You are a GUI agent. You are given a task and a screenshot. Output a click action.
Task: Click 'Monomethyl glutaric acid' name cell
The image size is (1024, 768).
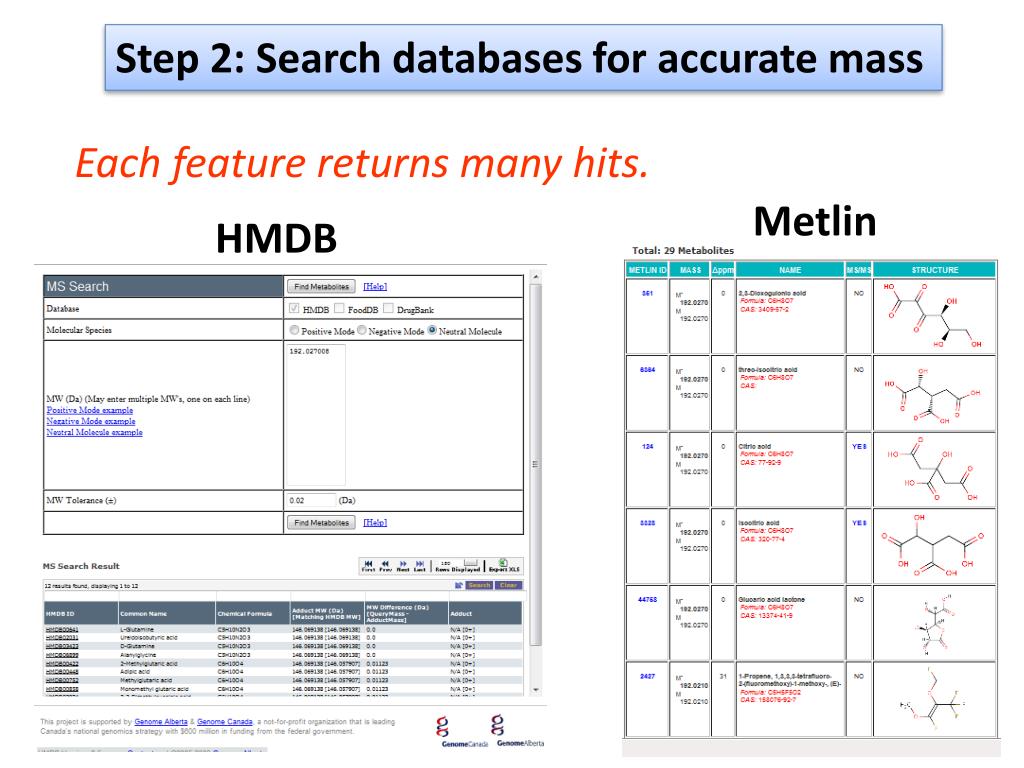pyautogui.click(x=154, y=689)
